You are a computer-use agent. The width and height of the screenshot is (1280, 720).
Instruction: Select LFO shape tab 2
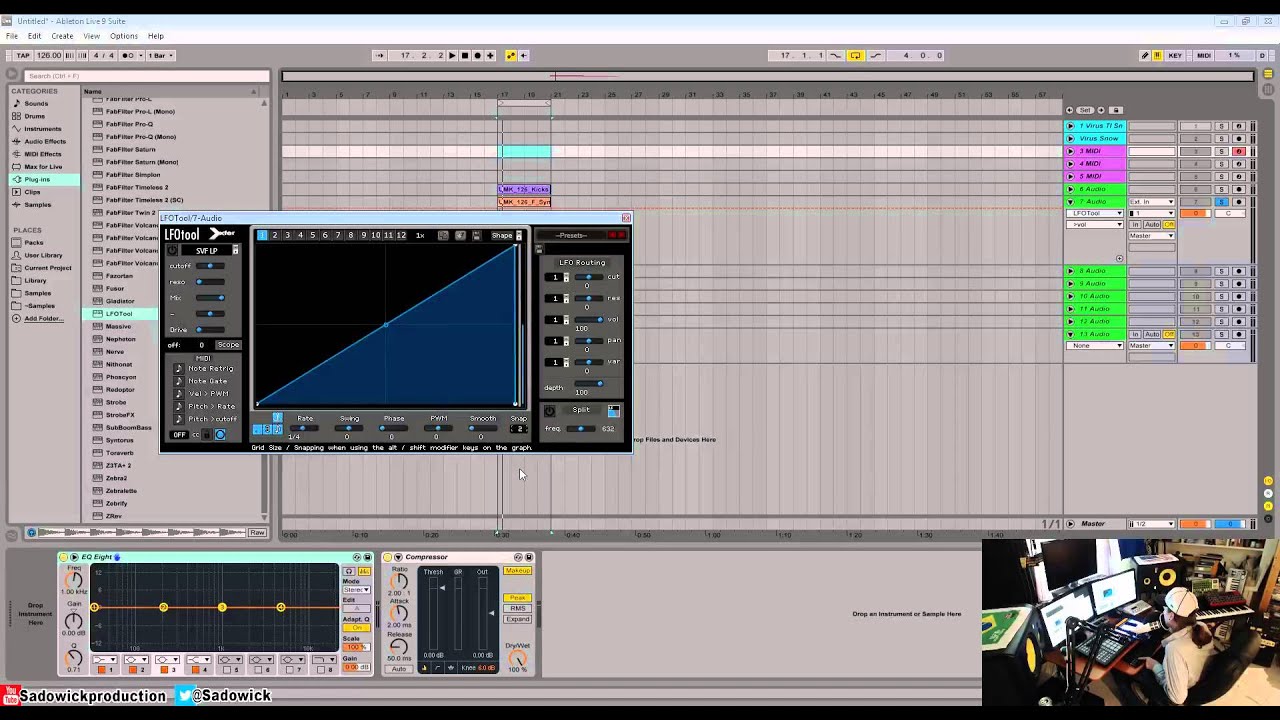pyautogui.click(x=275, y=236)
